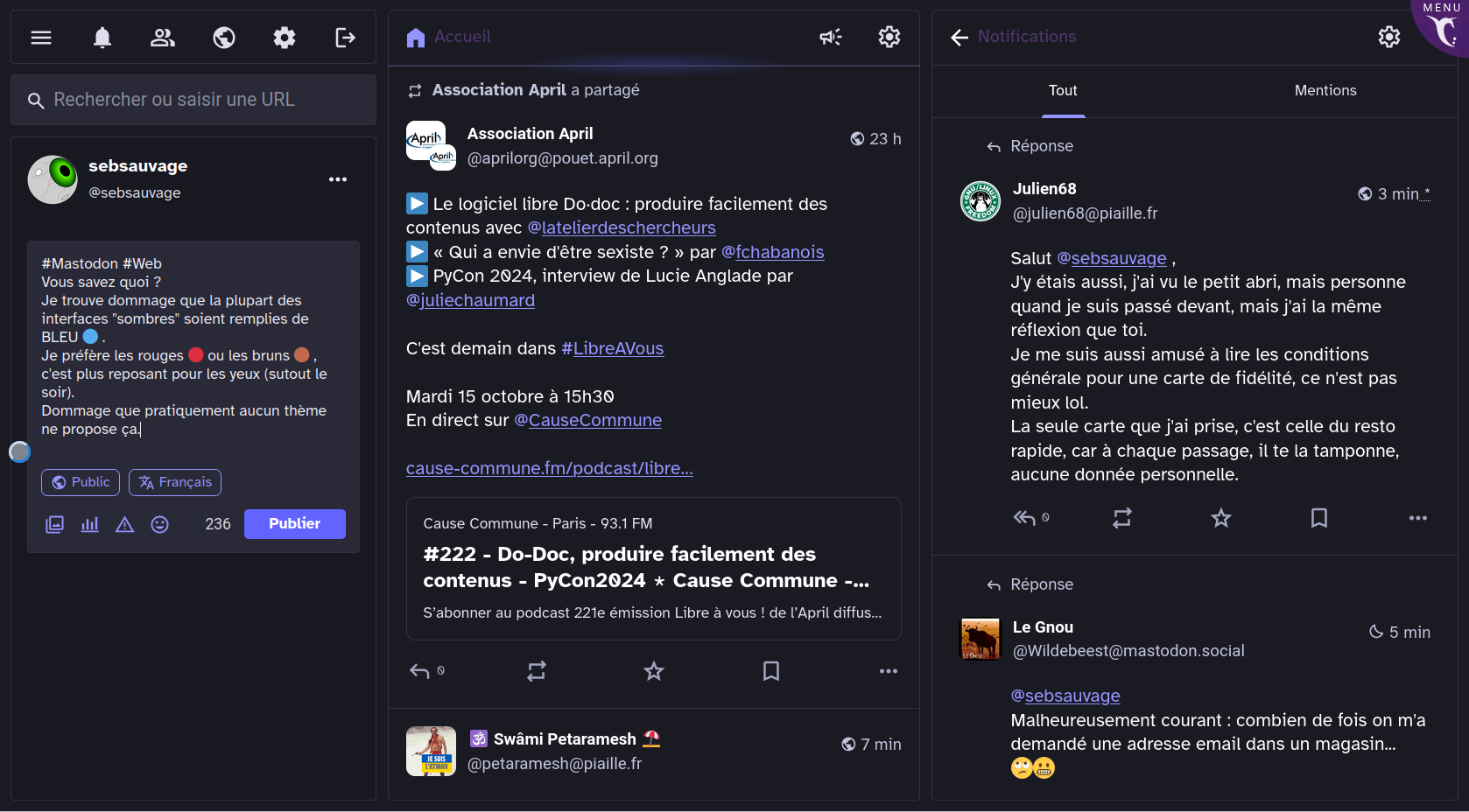Open the local community people icon
1469x812 pixels.
pos(163,38)
